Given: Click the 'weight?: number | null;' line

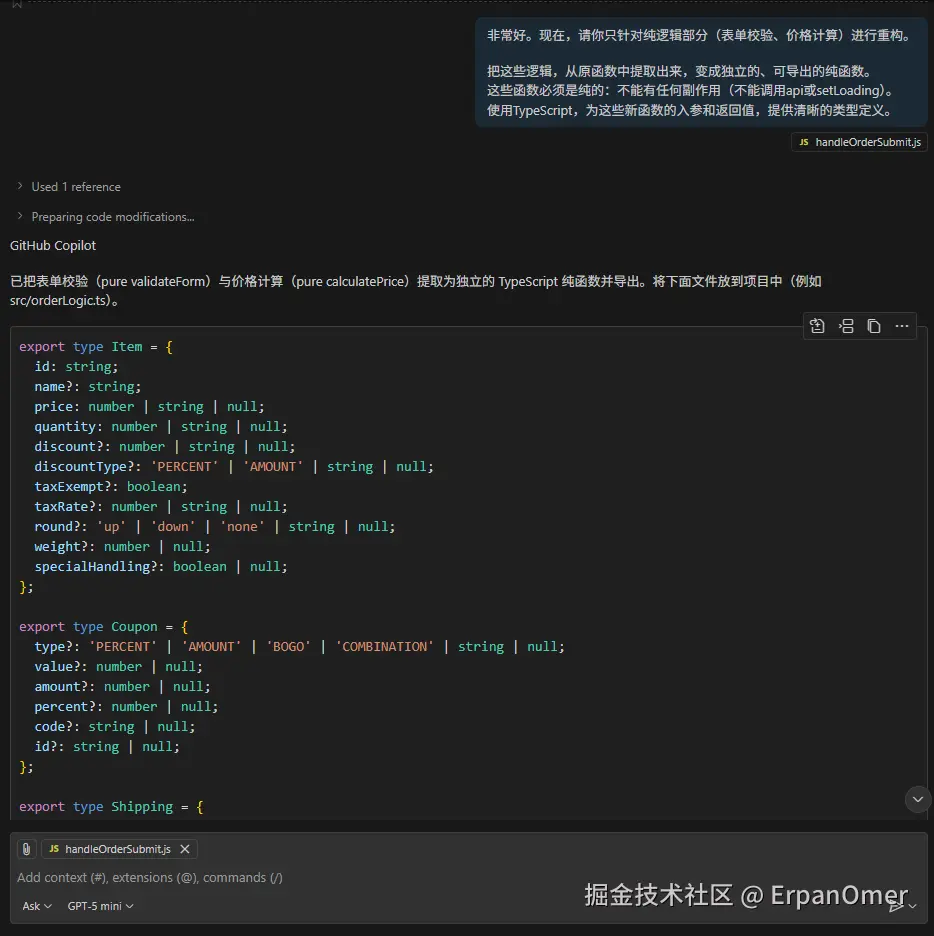Looking at the screenshot, I should pyautogui.click(x=122, y=547).
